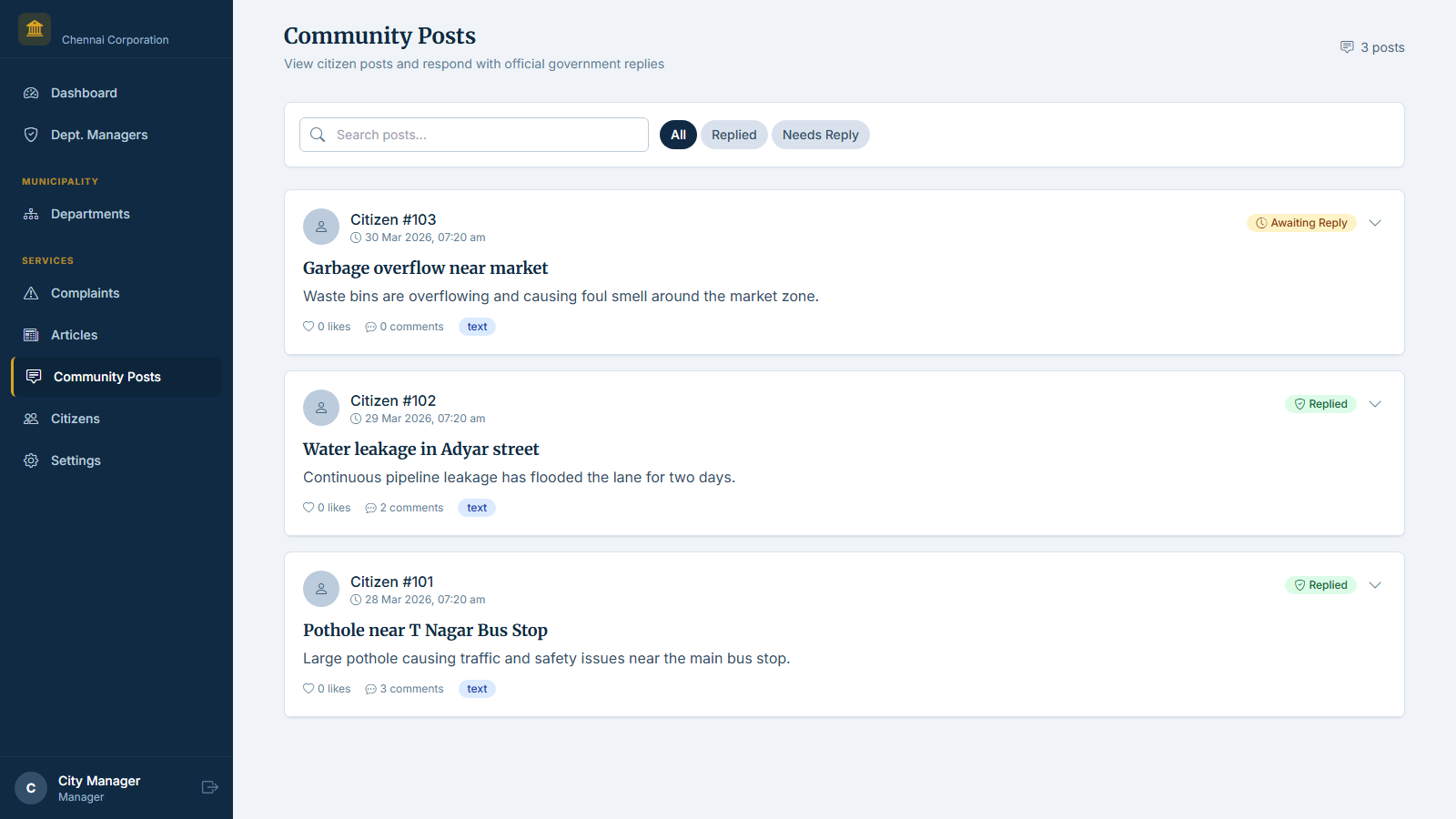Open Dashboard from the sidebar
Image resolution: width=1456 pixels, height=819 pixels.
(84, 93)
